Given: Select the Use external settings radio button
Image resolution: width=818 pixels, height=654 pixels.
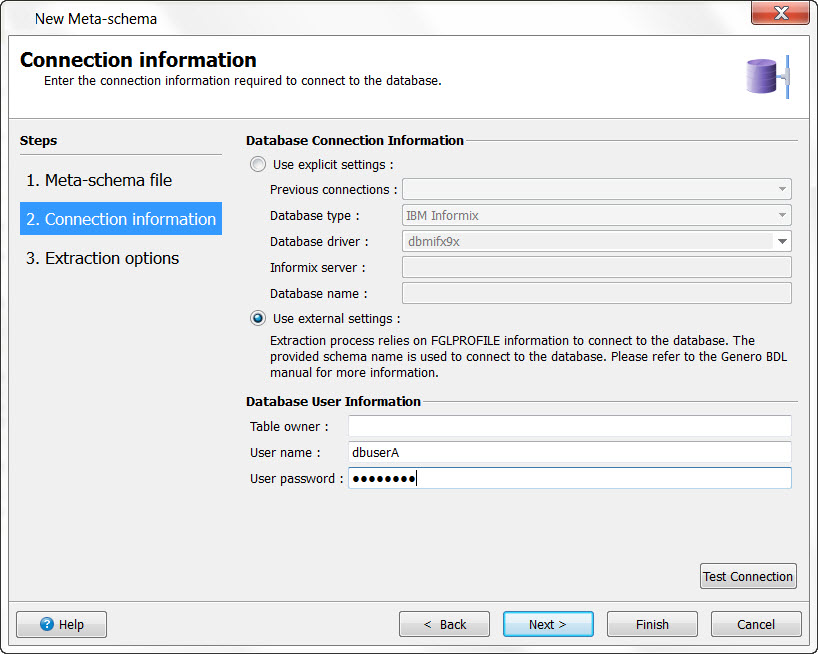Looking at the screenshot, I should [x=258, y=318].
